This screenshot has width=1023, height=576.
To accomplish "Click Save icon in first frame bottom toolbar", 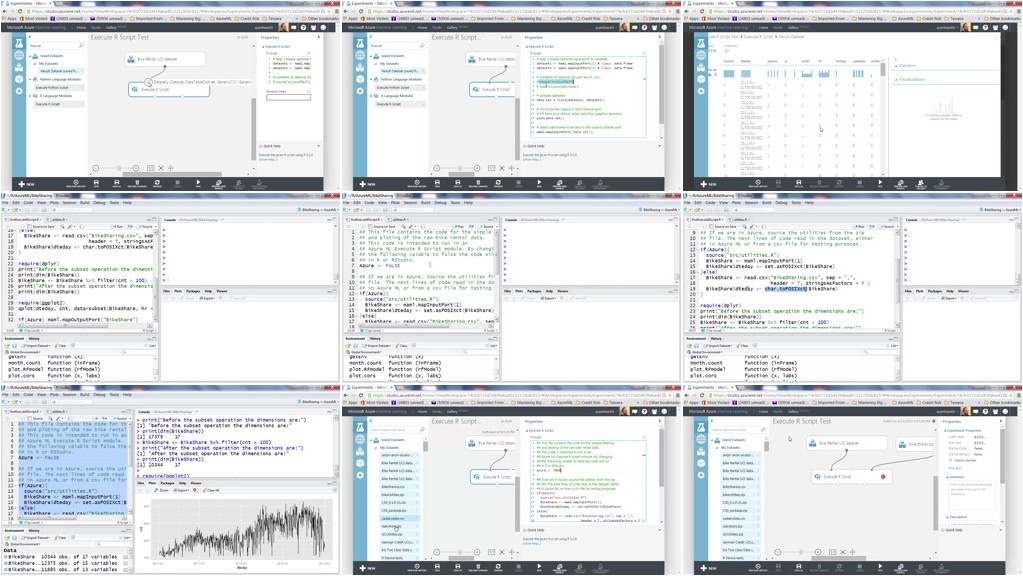I will tap(96, 183).
